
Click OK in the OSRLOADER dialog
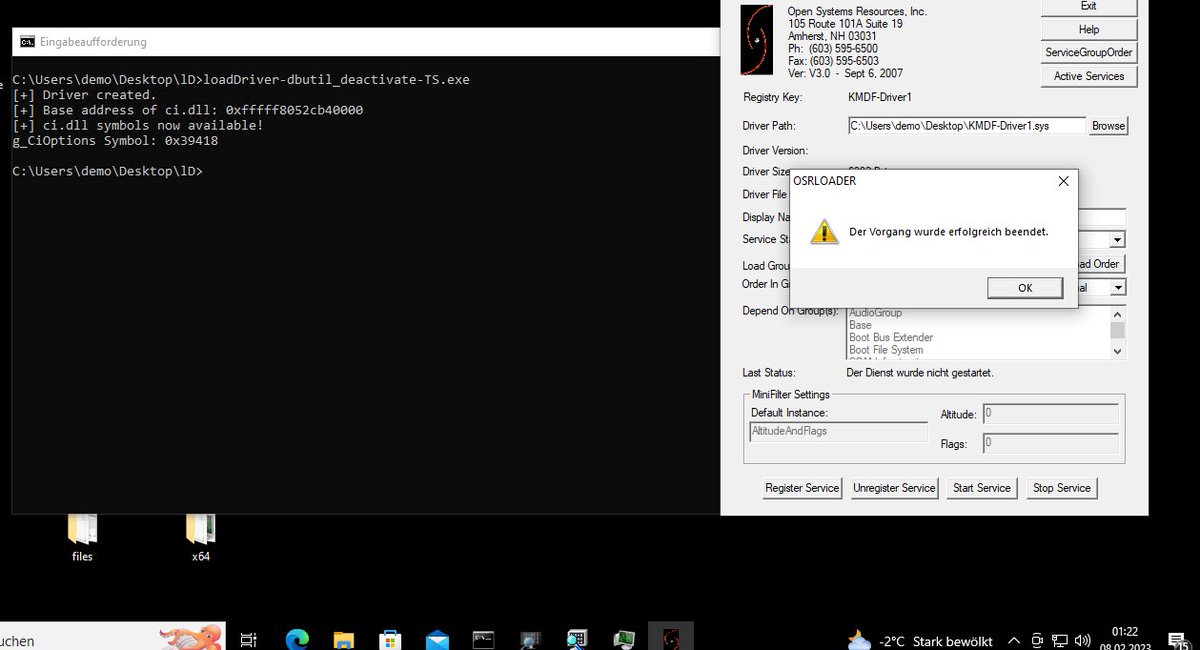click(x=1025, y=288)
